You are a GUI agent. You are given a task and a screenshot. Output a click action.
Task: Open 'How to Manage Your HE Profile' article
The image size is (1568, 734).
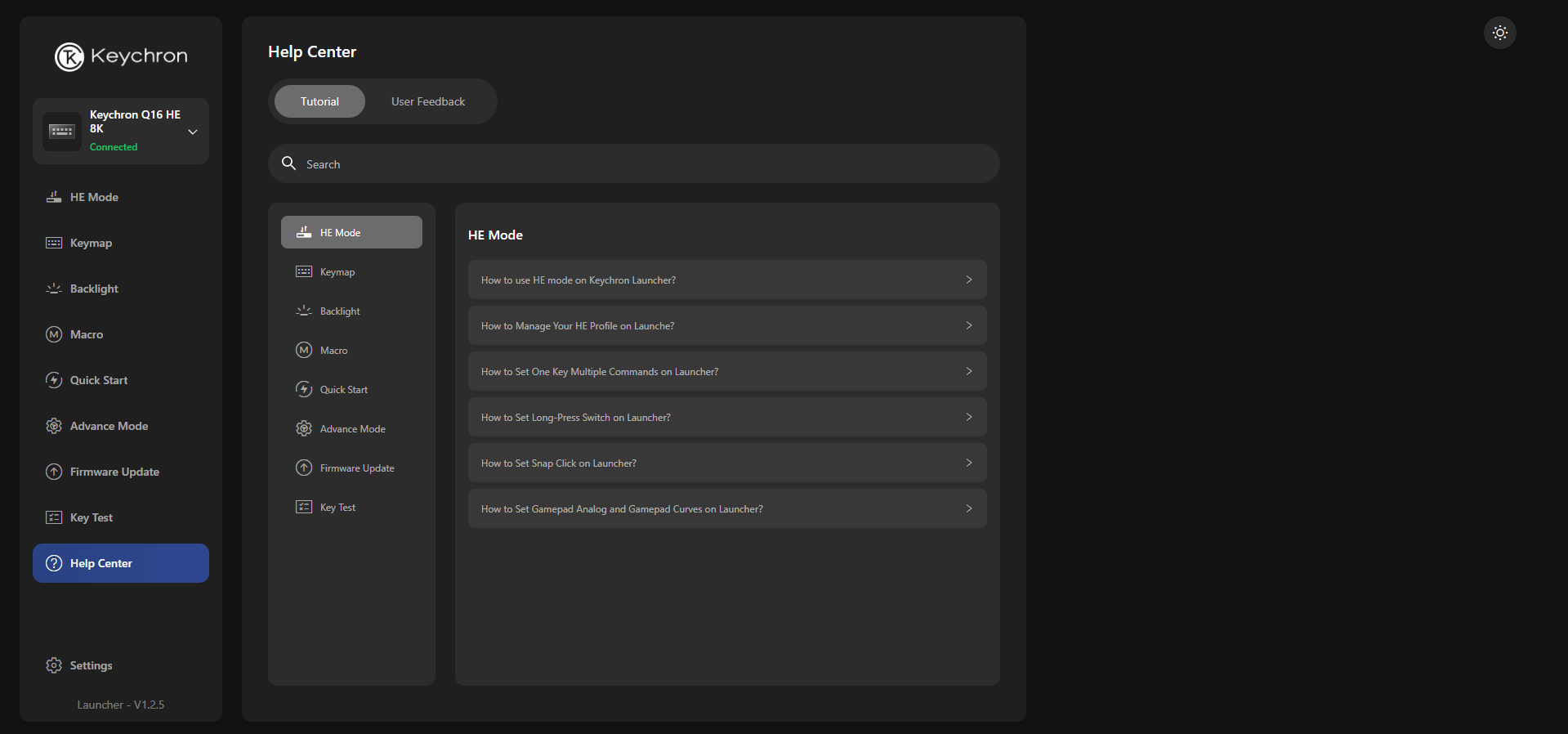point(726,326)
